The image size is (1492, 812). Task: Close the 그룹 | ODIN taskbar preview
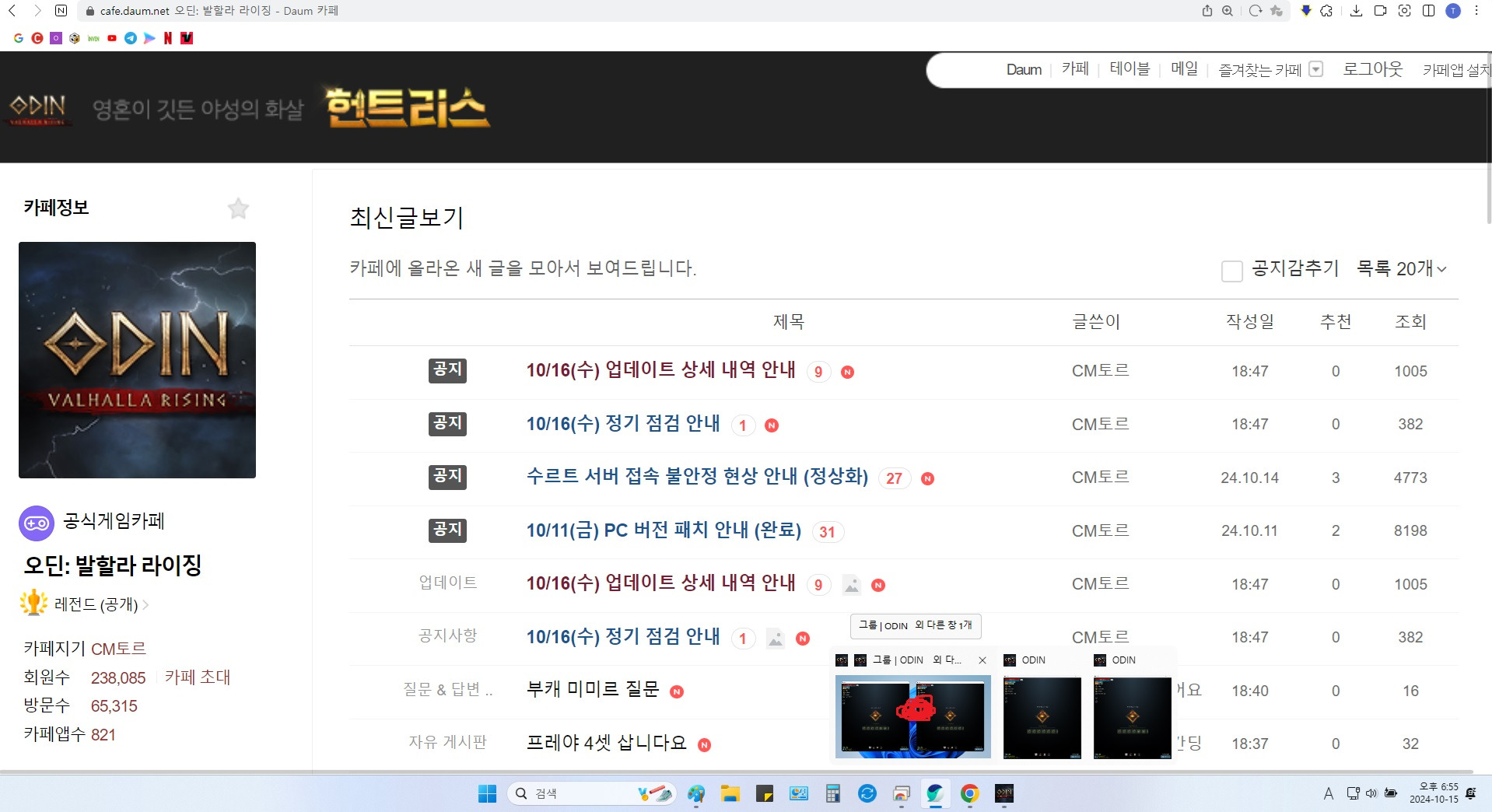tap(982, 660)
